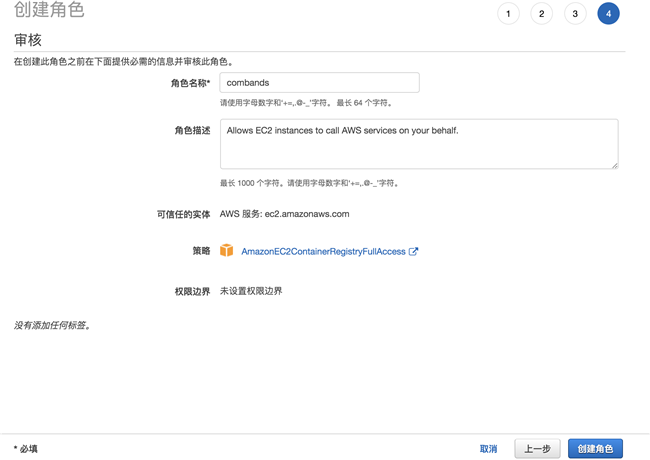Click the 权限边界 label
The height and width of the screenshot is (460, 650).
[192, 292]
